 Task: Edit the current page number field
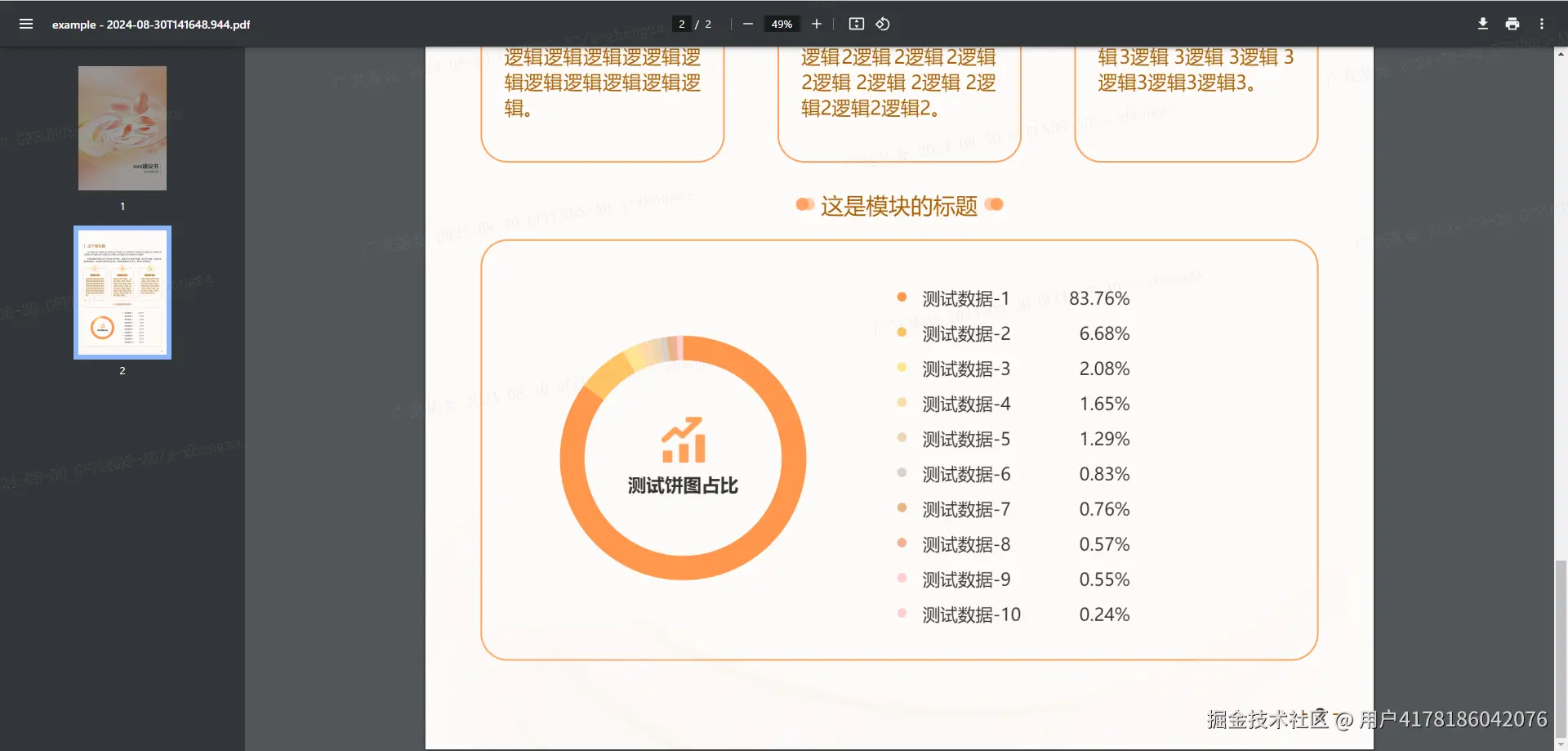tap(682, 24)
